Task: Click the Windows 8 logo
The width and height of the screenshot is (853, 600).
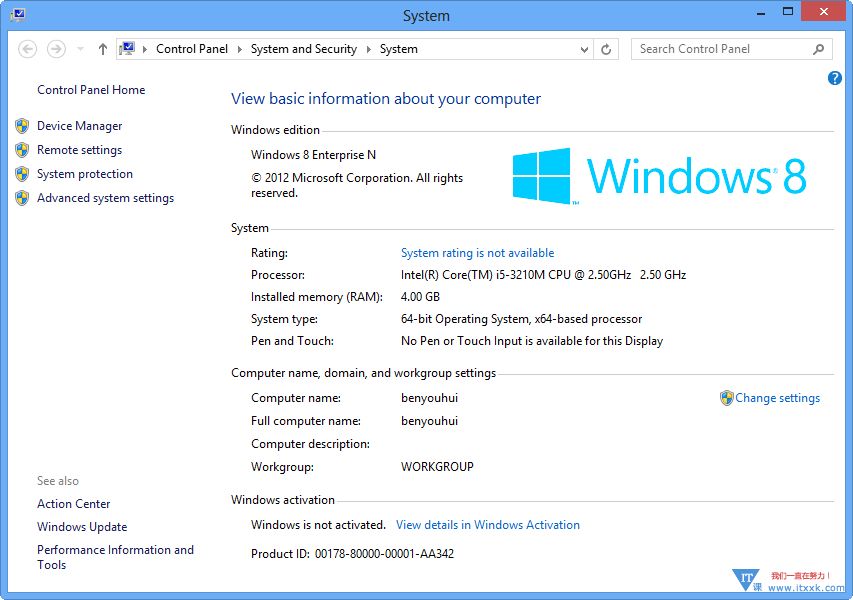Action: 659,176
